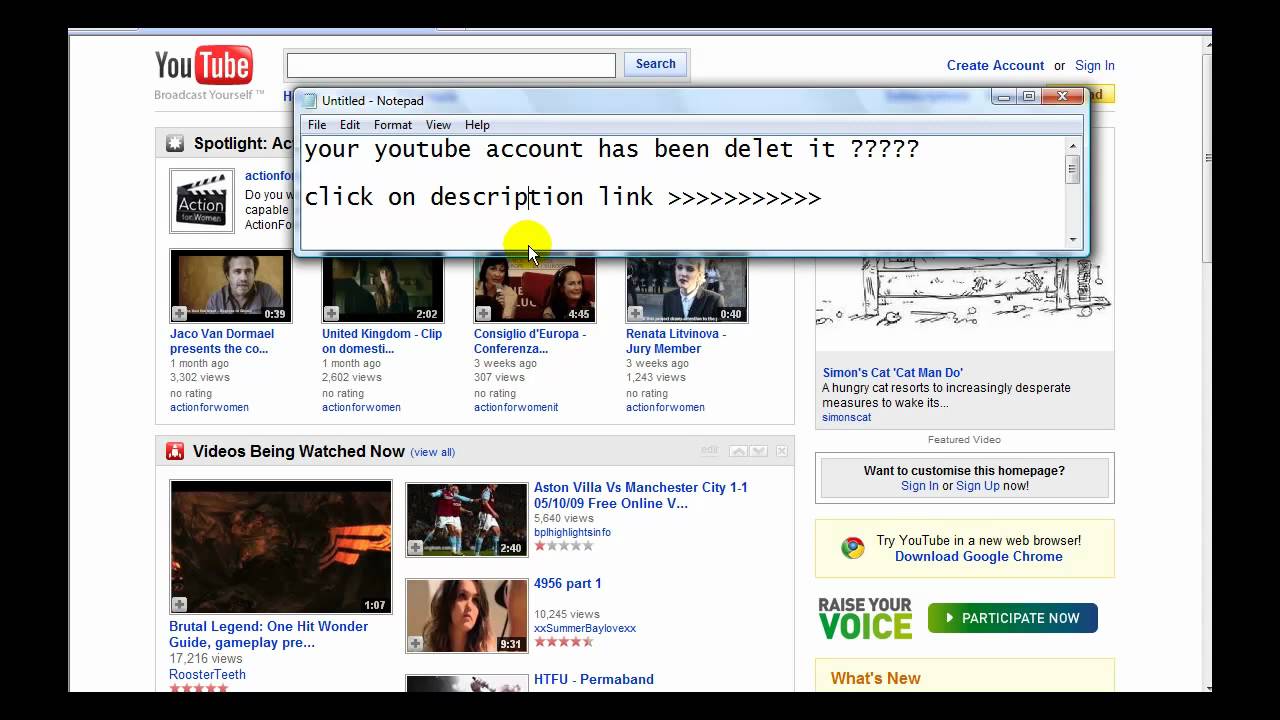This screenshot has width=1280, height=720.
Task: Add Brutal Legend video to queue
Action: (179, 604)
